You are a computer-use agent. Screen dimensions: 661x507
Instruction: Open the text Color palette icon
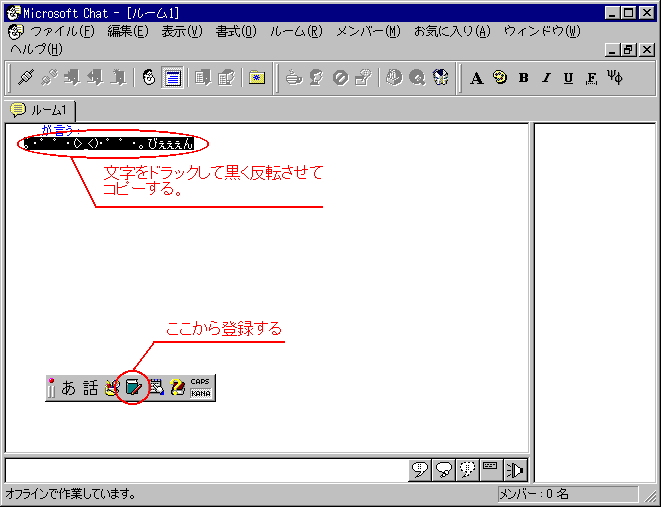tap(500, 78)
